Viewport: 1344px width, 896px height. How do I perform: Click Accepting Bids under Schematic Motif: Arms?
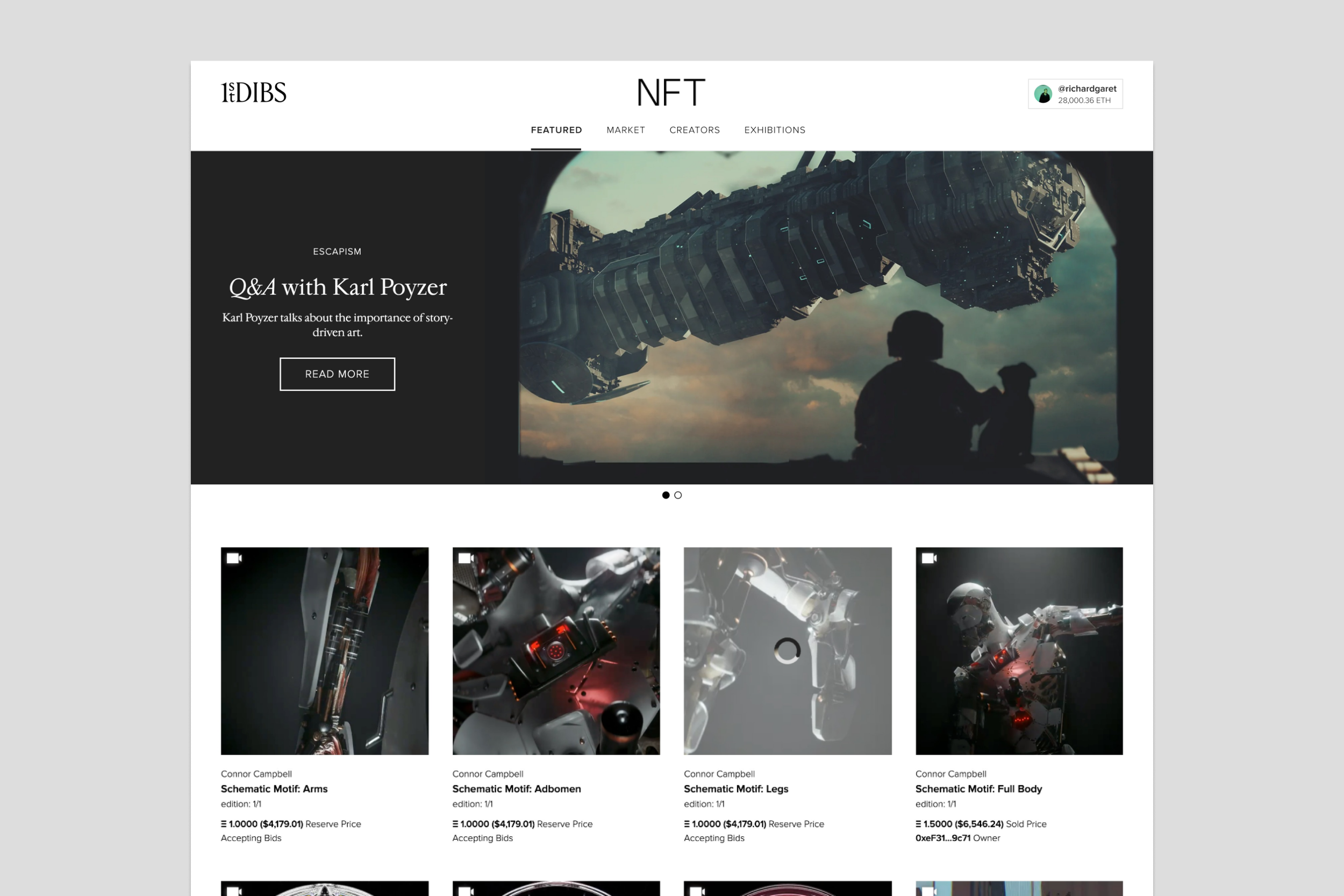point(251,838)
